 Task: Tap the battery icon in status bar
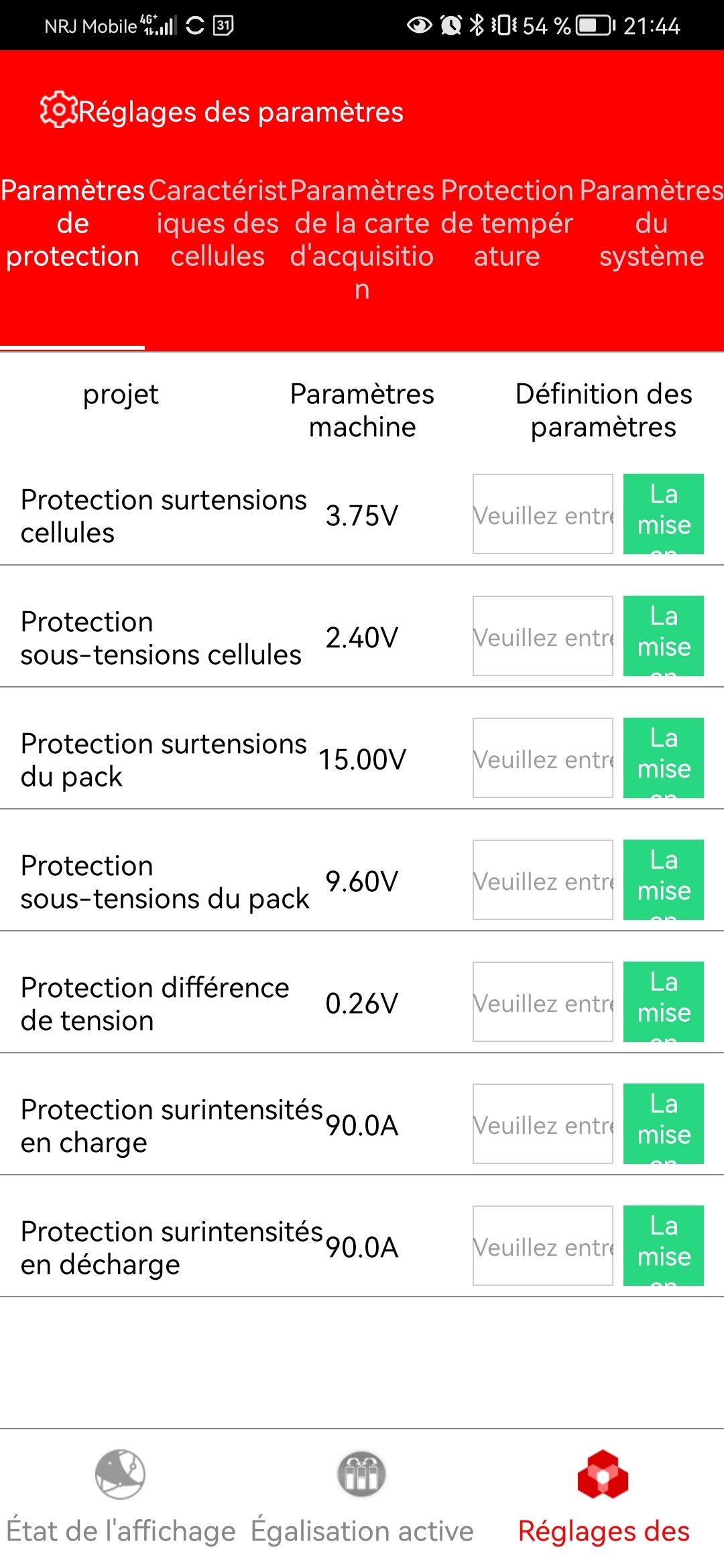596,26
